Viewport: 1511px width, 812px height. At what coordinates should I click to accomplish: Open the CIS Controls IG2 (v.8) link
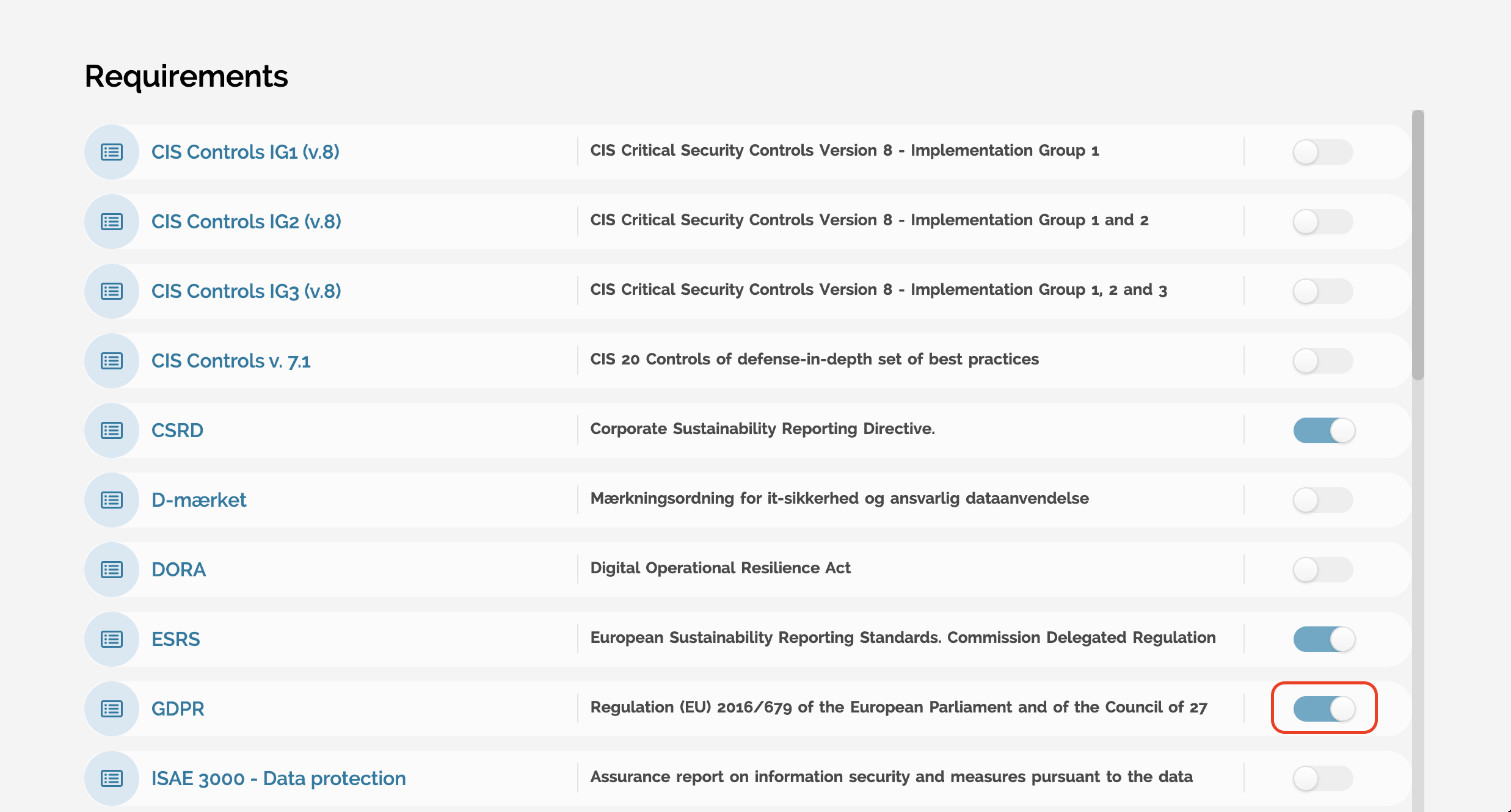[x=246, y=222]
